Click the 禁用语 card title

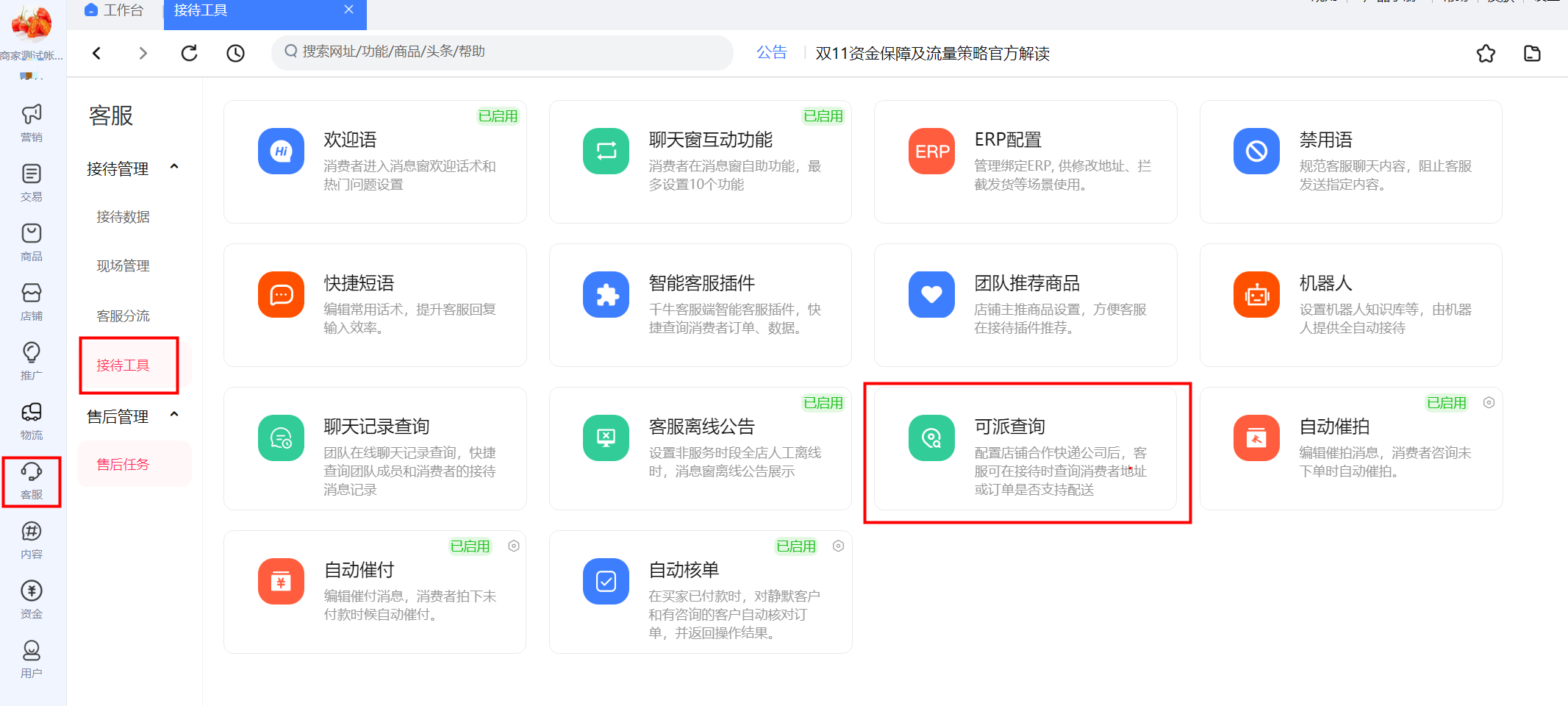(x=1325, y=140)
